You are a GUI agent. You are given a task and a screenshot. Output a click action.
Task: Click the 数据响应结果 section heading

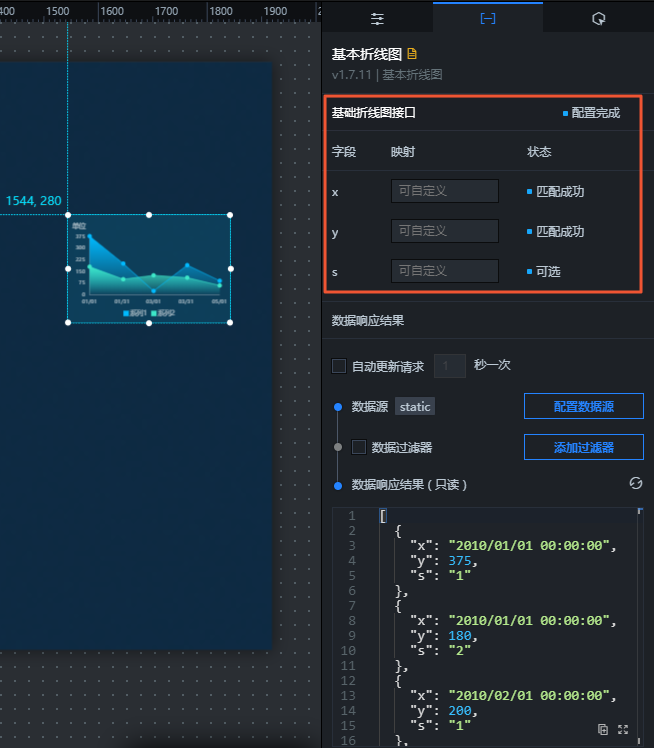pos(368,321)
